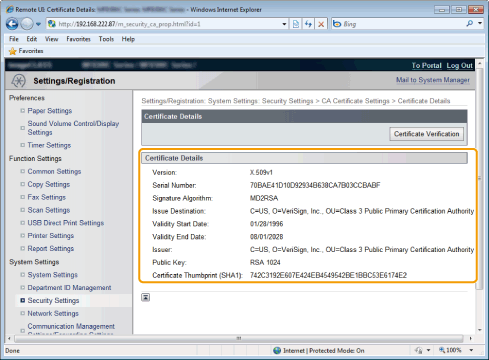Open Copy Settings in sidebar

point(49,184)
